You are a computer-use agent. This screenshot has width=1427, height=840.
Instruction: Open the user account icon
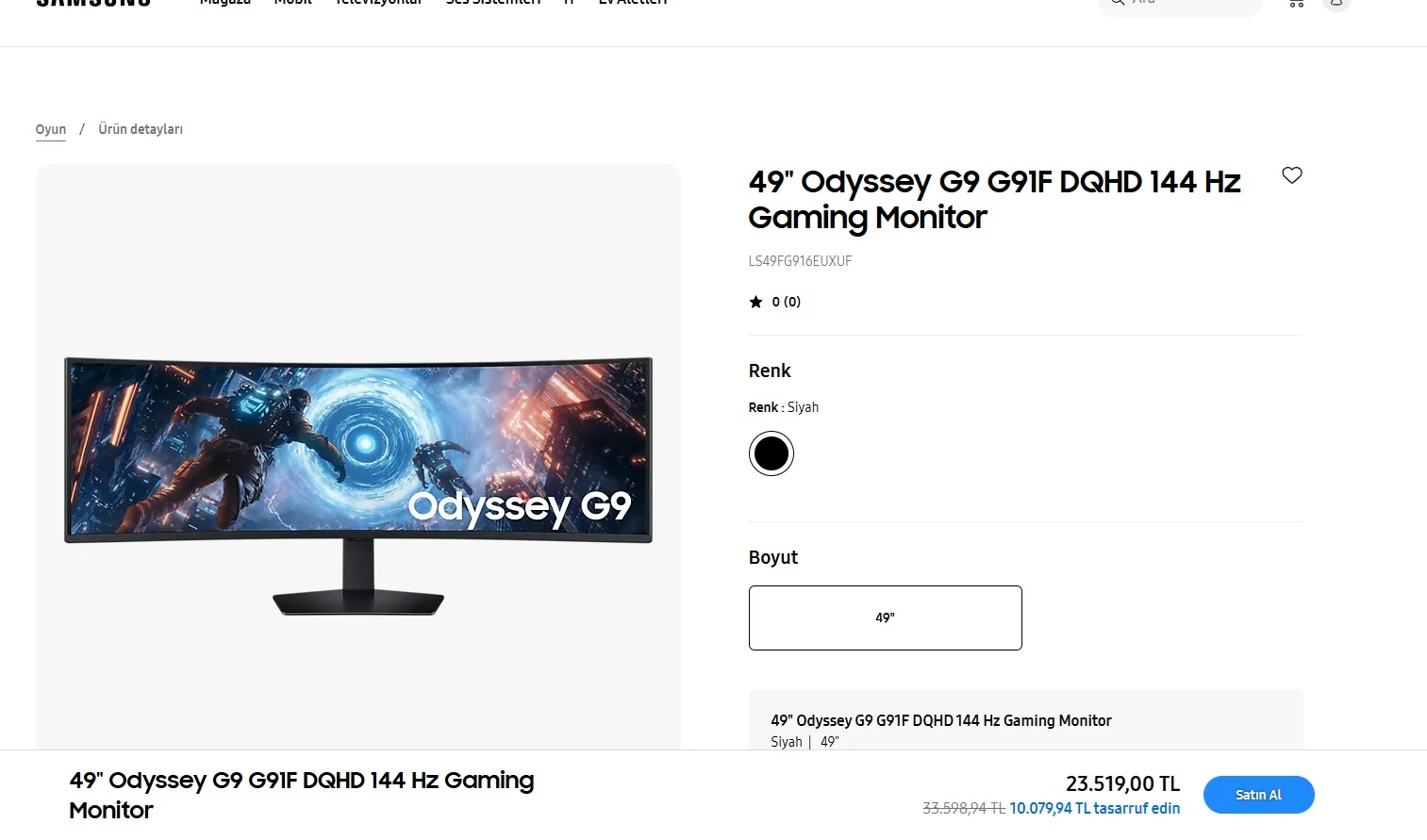(x=1336, y=3)
